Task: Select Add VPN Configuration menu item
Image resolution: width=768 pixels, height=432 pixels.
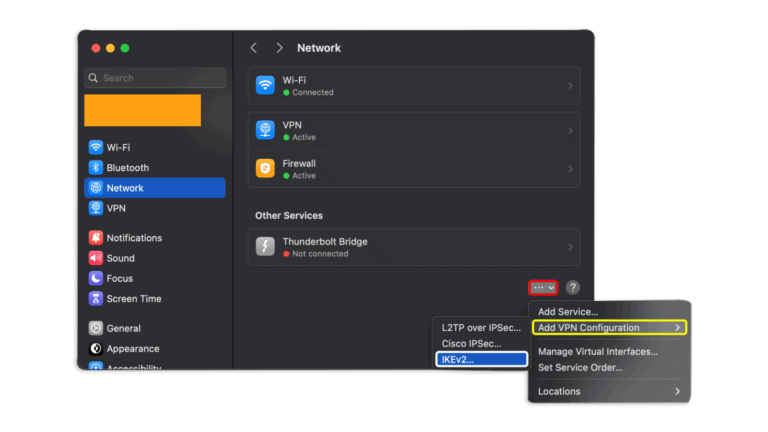Action: pos(609,328)
